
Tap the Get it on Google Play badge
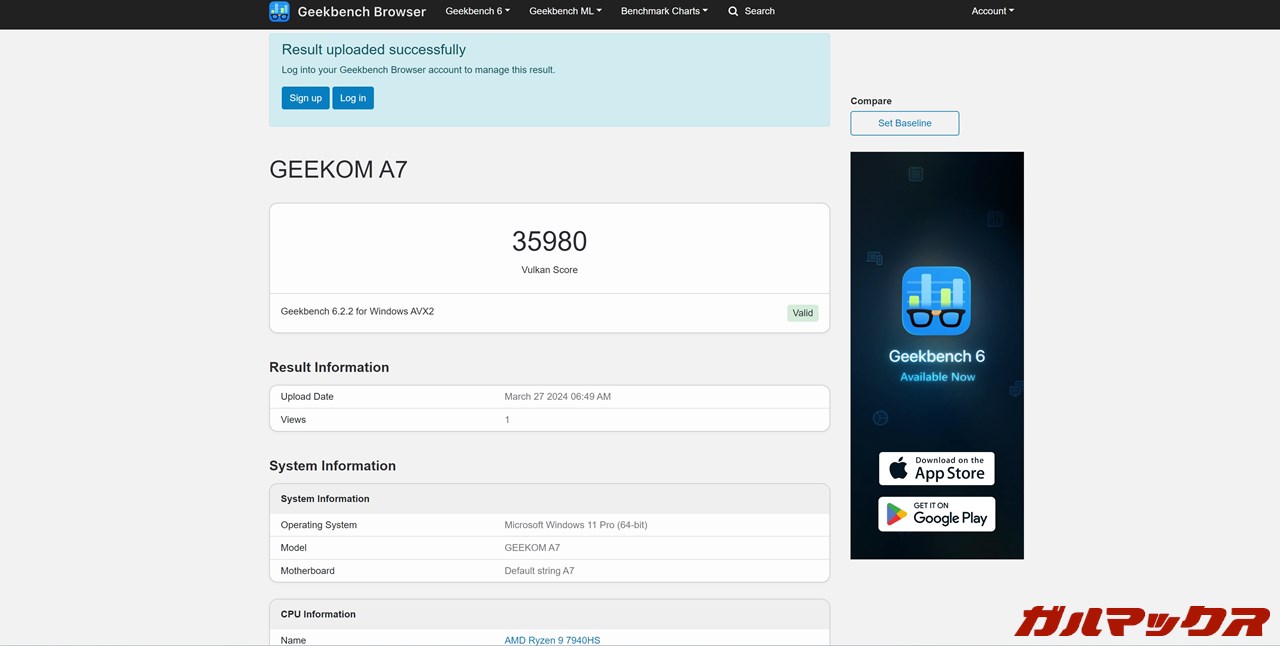[936, 514]
